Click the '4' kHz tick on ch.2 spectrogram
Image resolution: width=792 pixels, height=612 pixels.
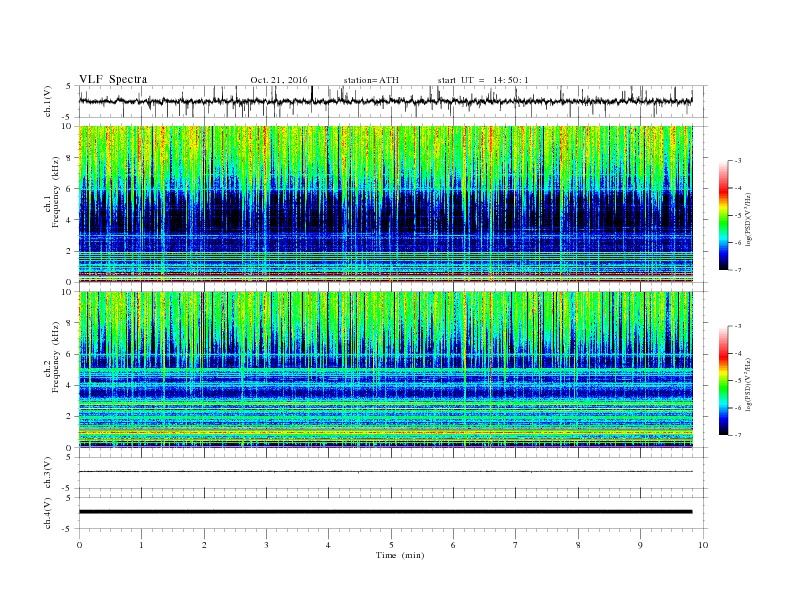(69, 385)
